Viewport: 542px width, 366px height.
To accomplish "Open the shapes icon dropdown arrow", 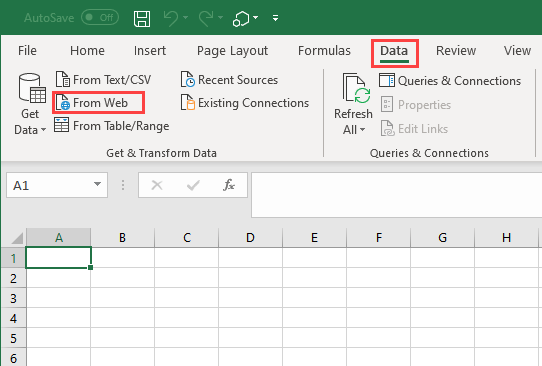I will 255,17.
